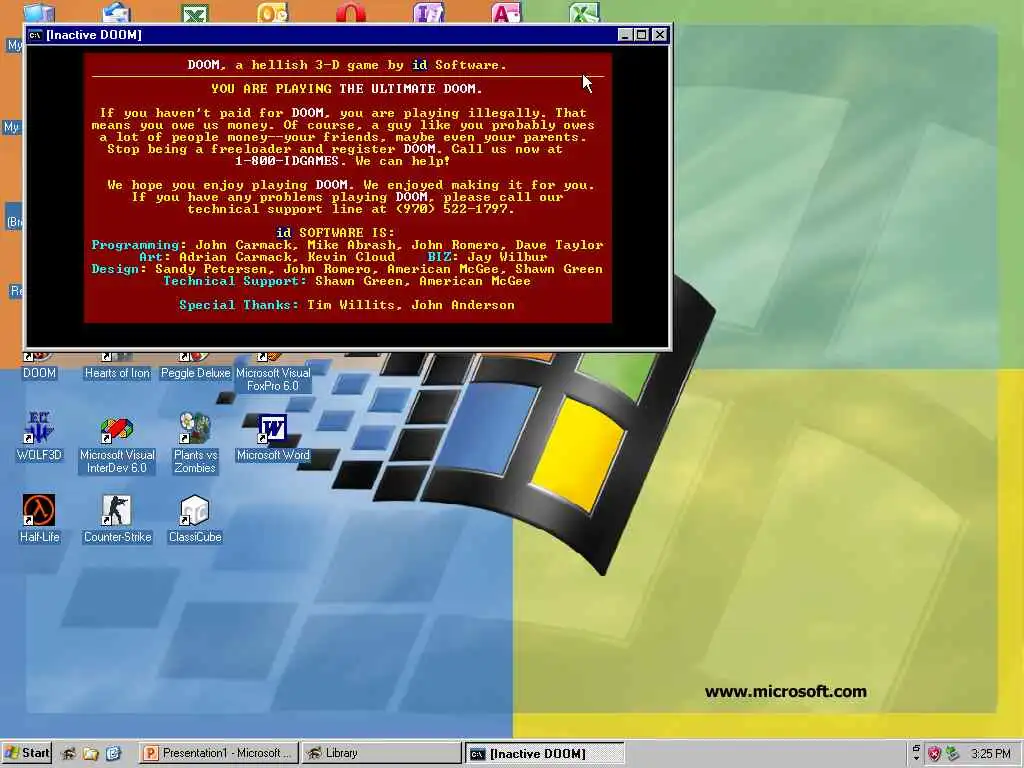Image resolution: width=1024 pixels, height=768 pixels.
Task: Minimize the Inactive DOOM window
Action: point(625,35)
